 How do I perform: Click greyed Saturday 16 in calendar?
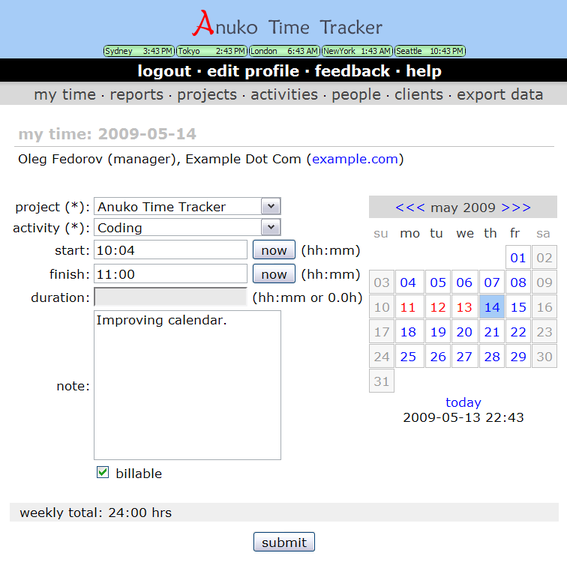coord(544,307)
